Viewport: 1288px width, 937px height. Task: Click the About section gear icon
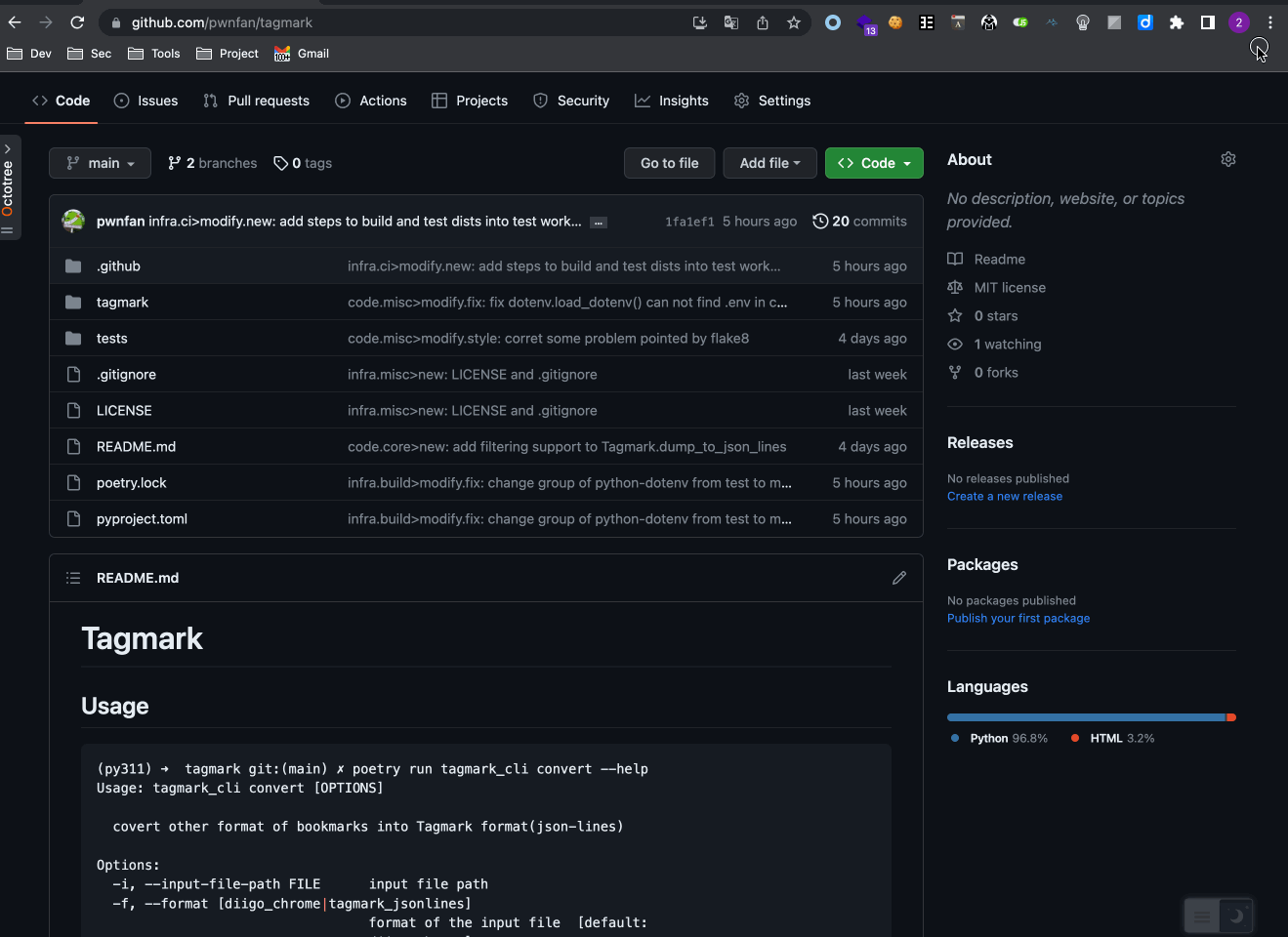click(x=1227, y=158)
